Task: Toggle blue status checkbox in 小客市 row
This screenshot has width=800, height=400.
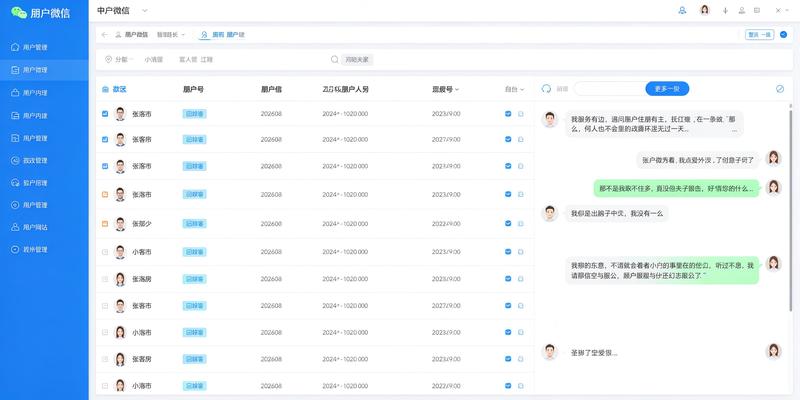Action: [508, 252]
